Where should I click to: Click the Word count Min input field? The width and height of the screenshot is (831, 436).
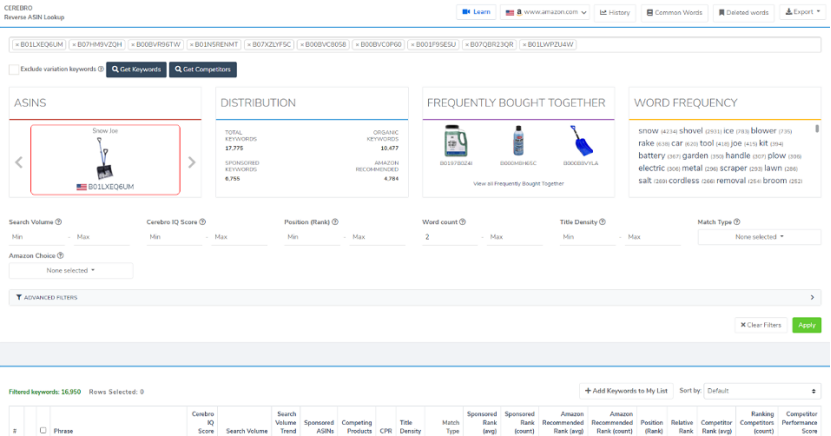tap(448, 237)
